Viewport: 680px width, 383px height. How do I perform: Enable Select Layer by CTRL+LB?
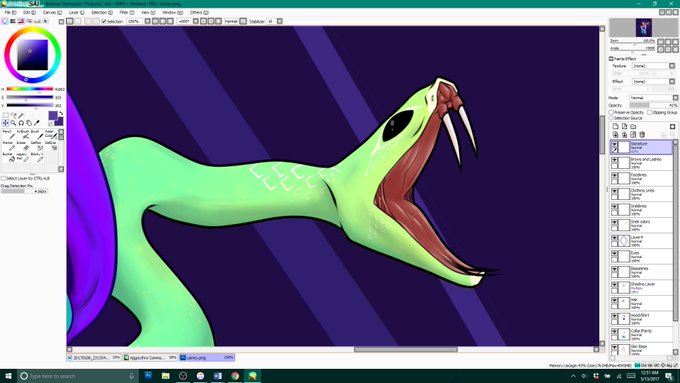[x=3, y=178]
